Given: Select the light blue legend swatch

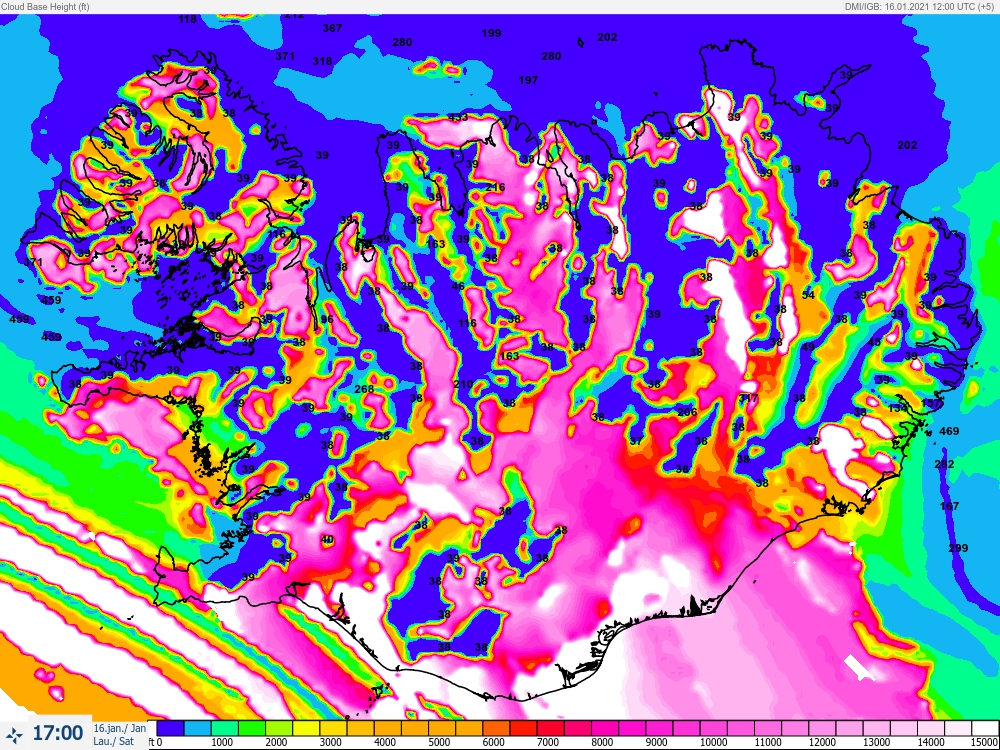Looking at the screenshot, I should click(197, 728).
